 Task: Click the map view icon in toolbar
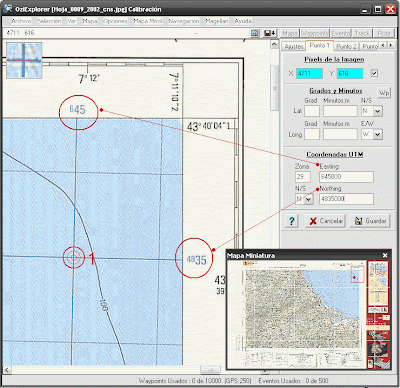[255, 33]
